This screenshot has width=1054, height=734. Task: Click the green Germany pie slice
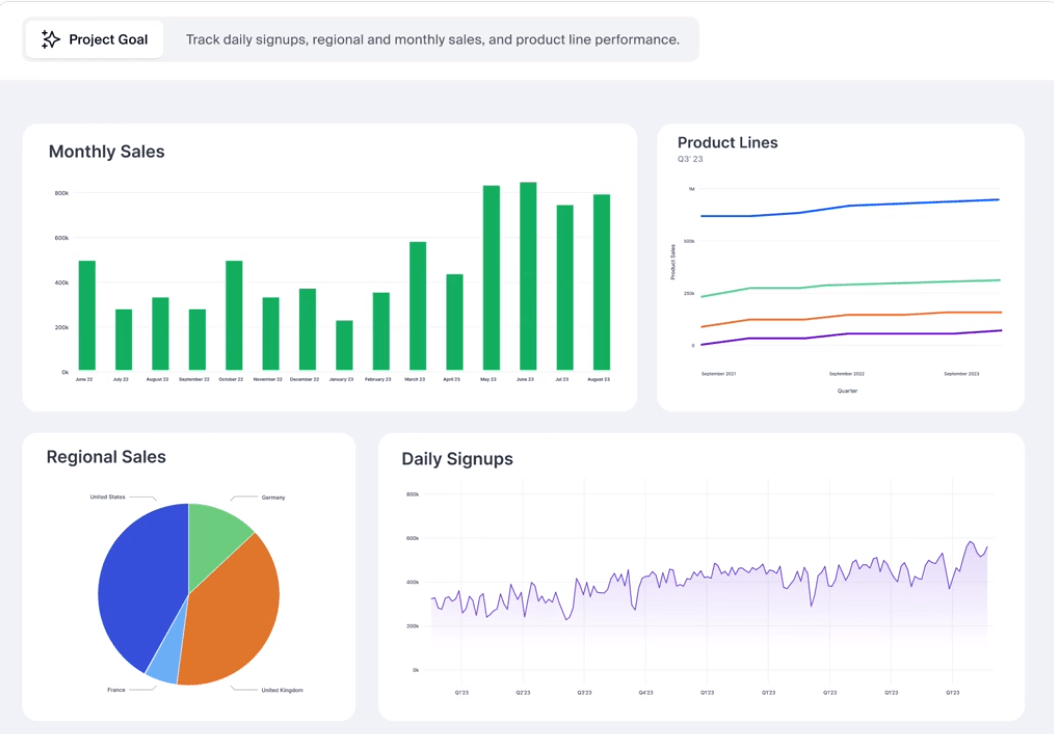(217, 528)
